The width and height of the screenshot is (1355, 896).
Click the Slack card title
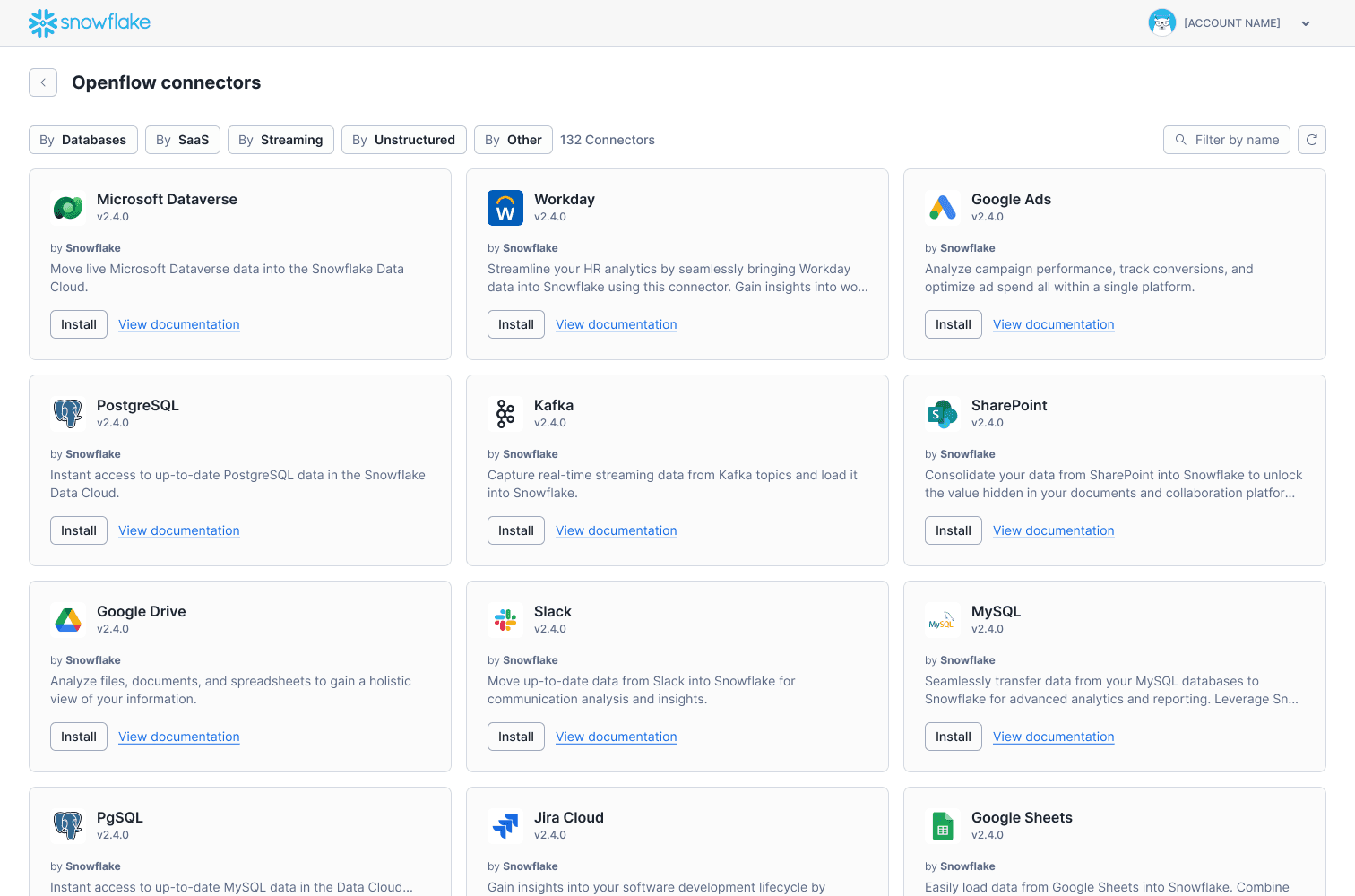click(x=553, y=611)
